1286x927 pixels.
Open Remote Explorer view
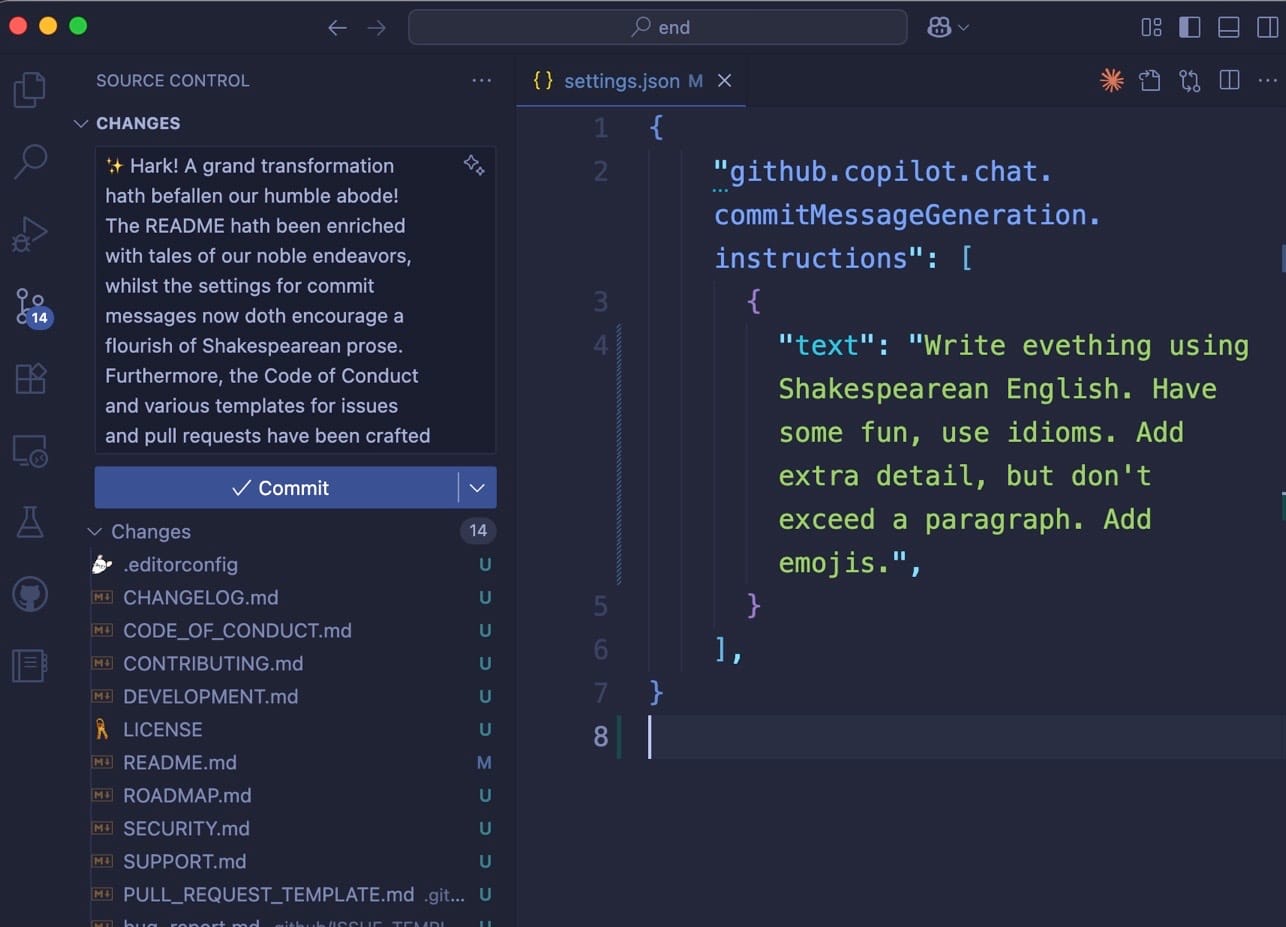(x=29, y=451)
